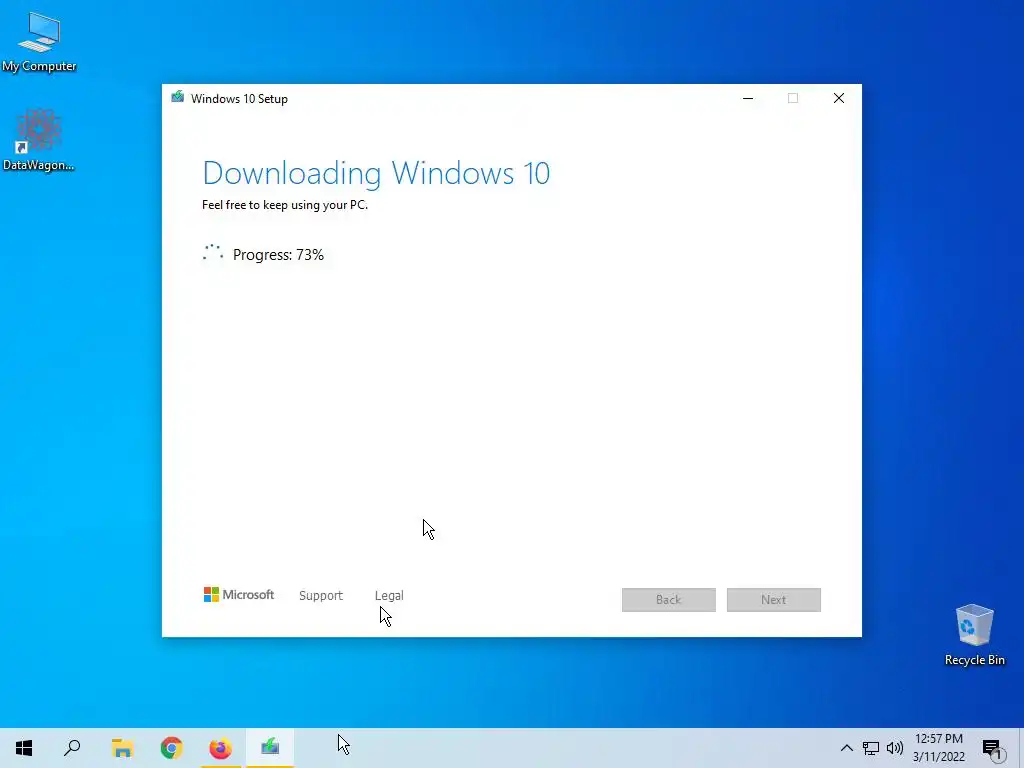Open the taskbar clock showing 12:57 PM
This screenshot has width=1024, height=768.
click(x=938, y=748)
